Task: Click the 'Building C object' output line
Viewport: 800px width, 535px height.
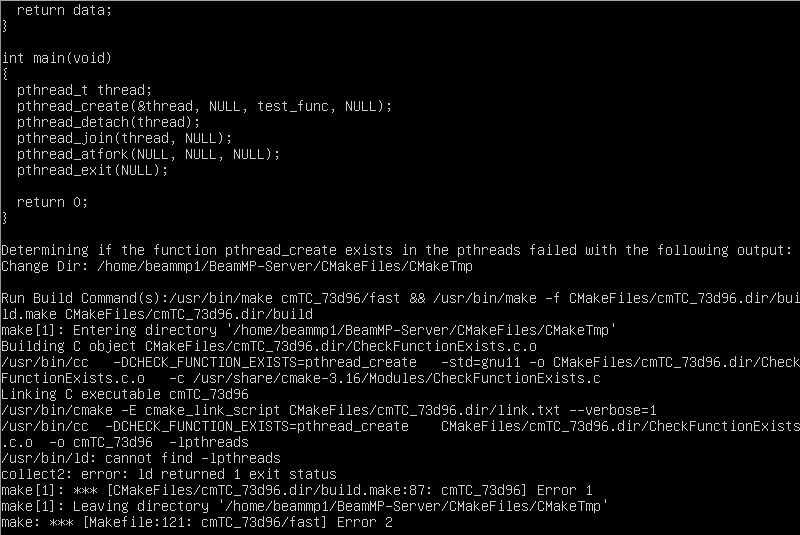Action: coord(269,346)
